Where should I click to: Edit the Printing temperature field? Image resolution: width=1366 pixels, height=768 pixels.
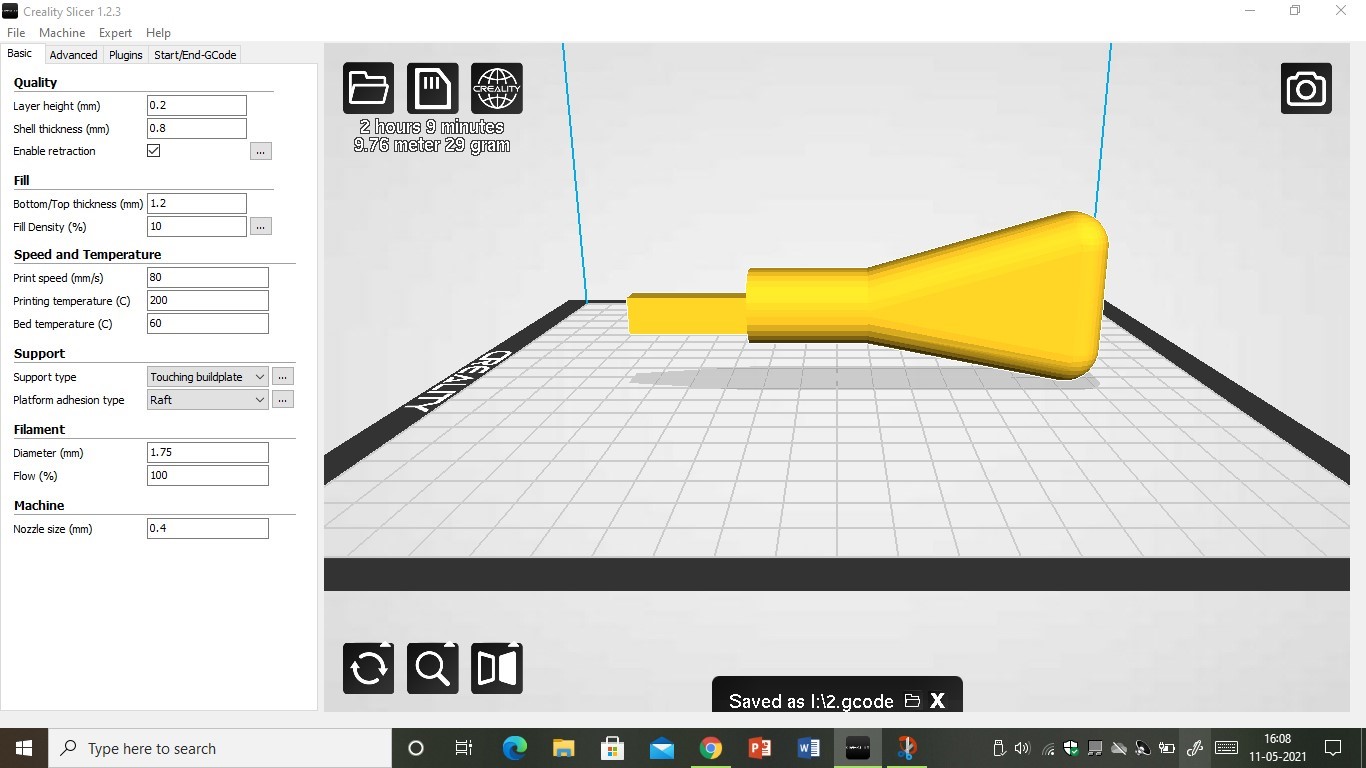click(207, 300)
